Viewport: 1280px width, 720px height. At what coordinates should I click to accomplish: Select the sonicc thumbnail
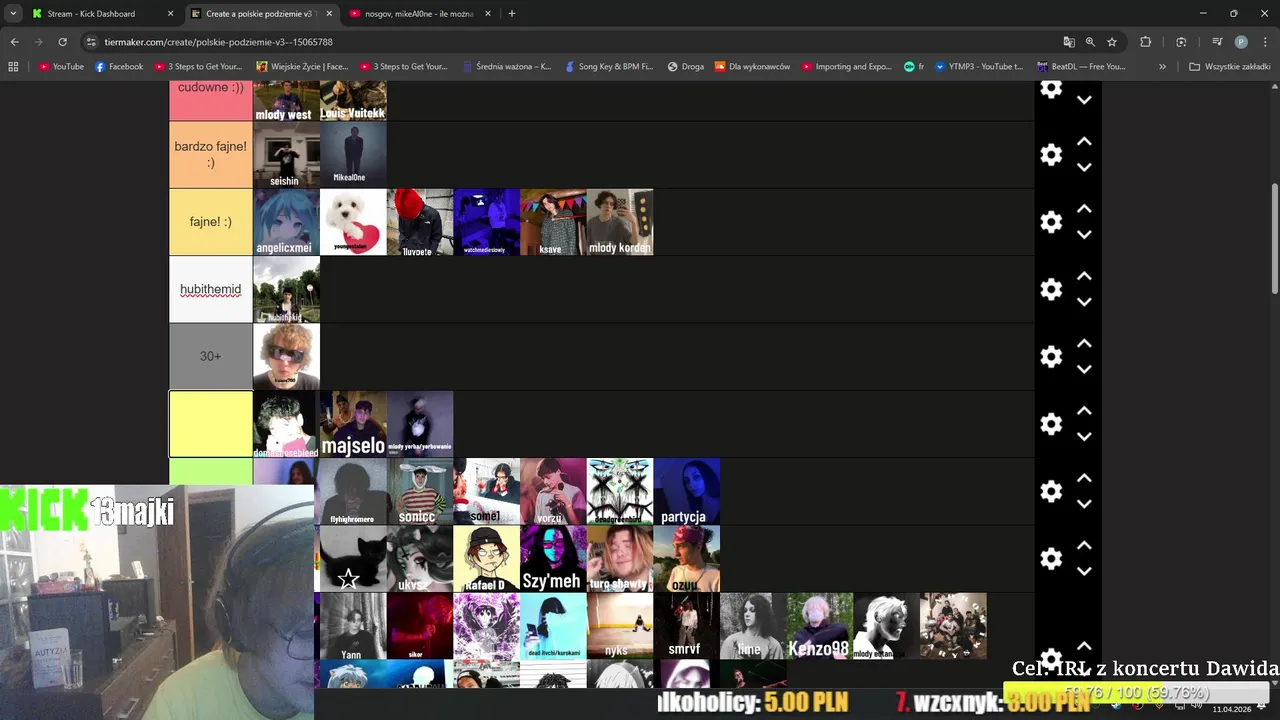pyautogui.click(x=420, y=491)
